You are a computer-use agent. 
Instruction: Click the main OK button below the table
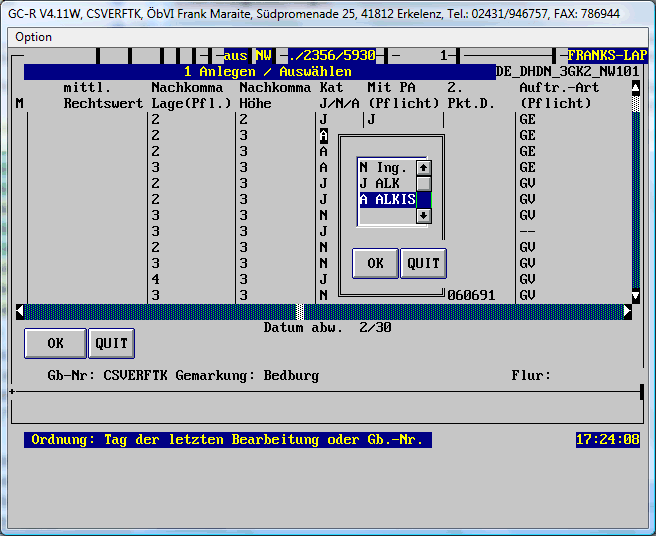tap(55, 344)
